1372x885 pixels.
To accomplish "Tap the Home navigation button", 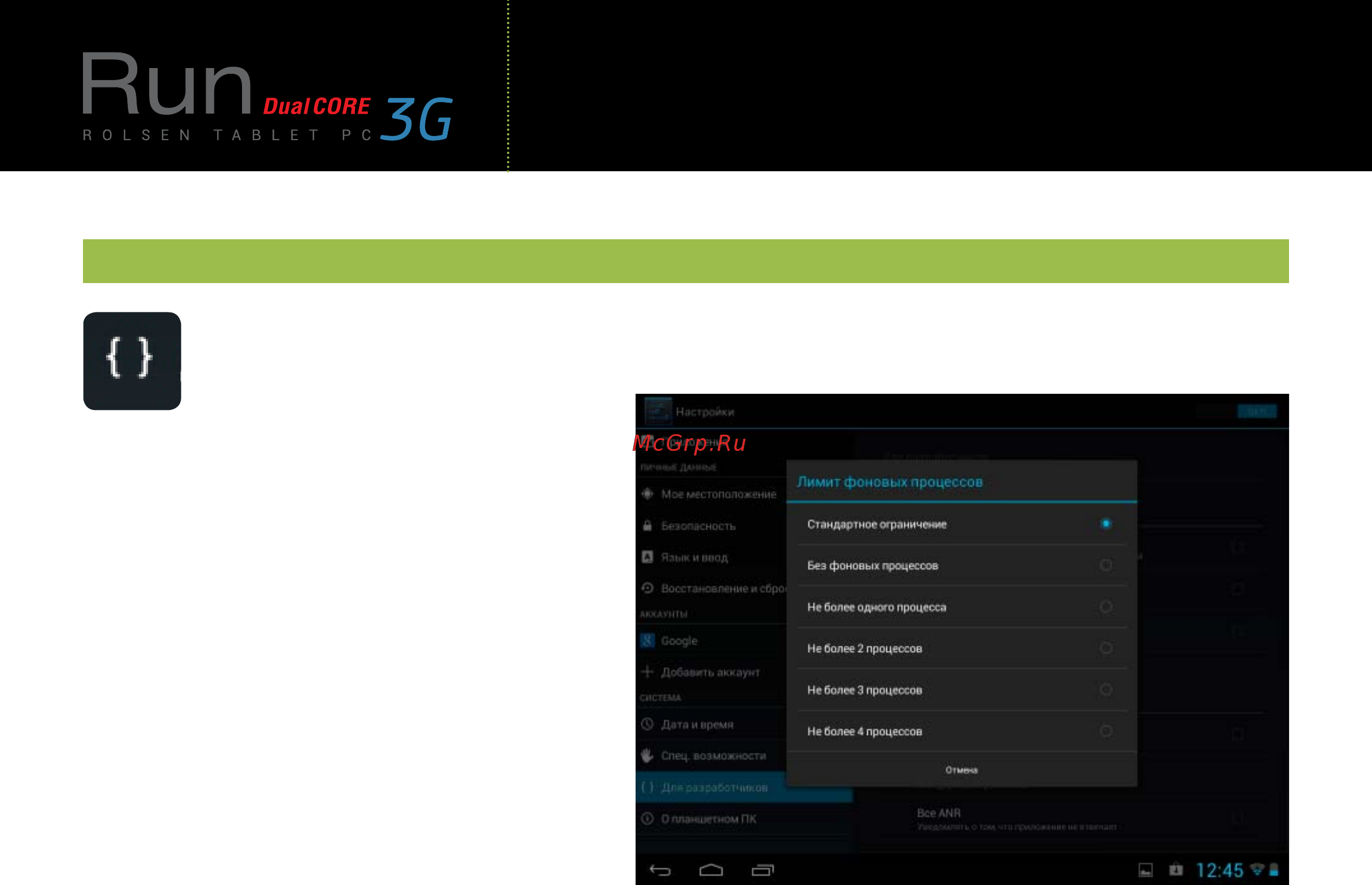I will (711, 870).
